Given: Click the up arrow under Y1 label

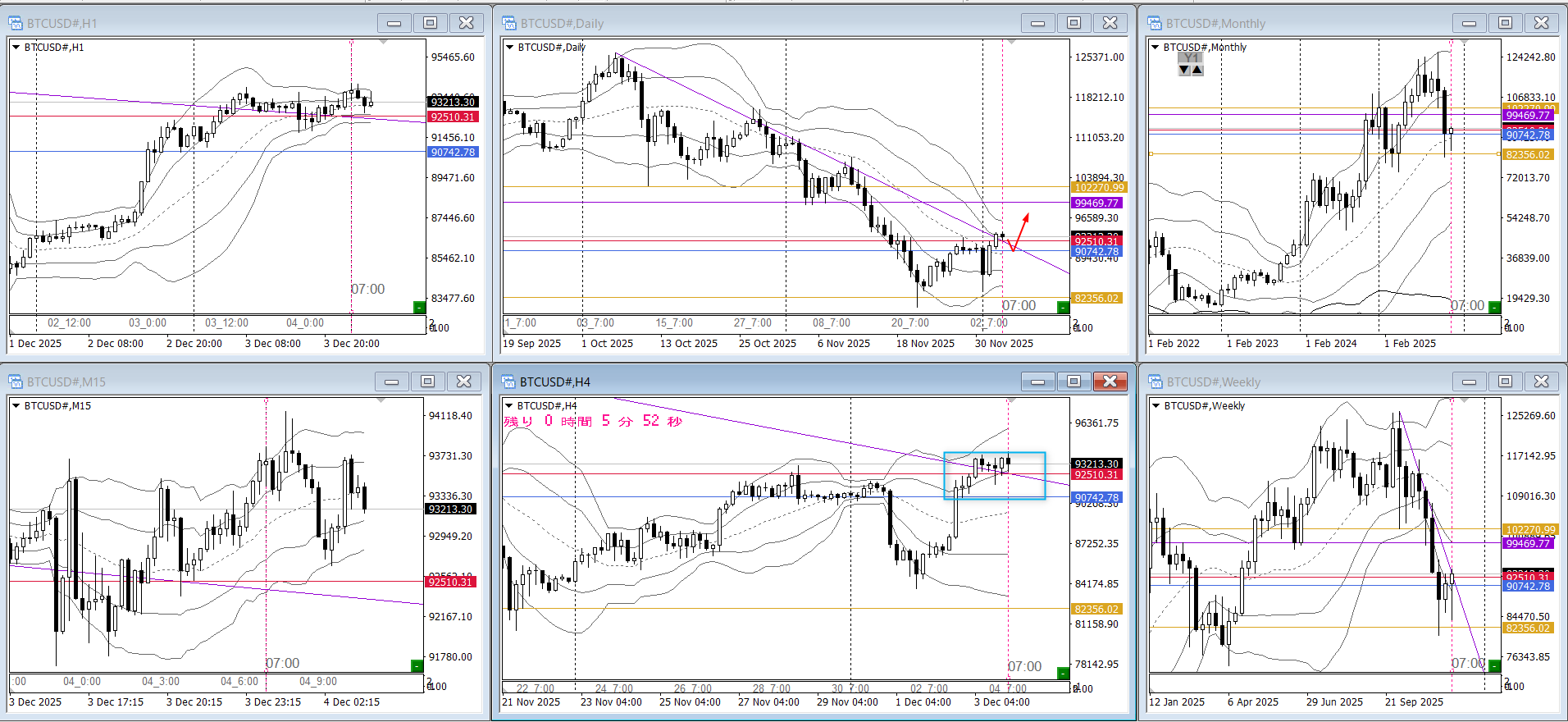Looking at the screenshot, I should click(1197, 70).
